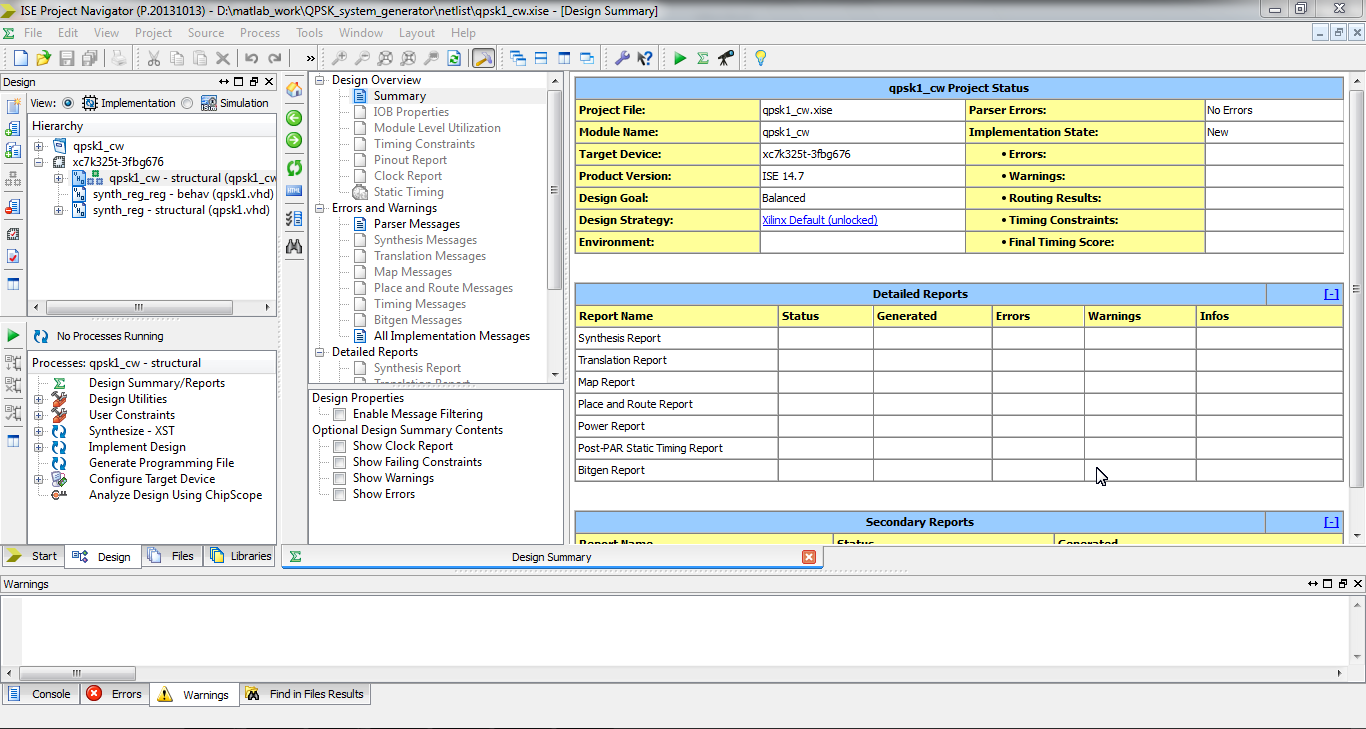Viewport: 1366px width, 729px height.
Task: Expand the synth_reg - structural node
Action: 59,210
